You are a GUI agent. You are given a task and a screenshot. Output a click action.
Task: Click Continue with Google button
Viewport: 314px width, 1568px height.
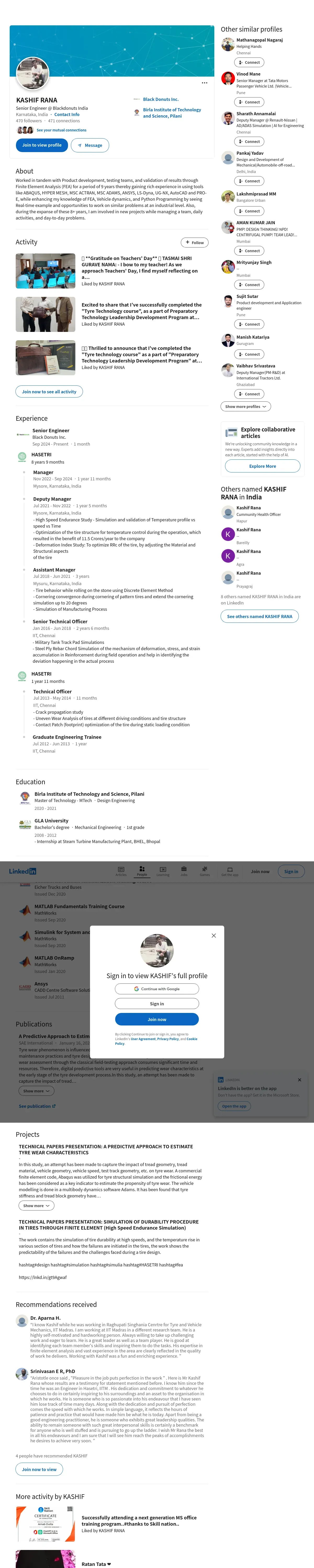157,989
